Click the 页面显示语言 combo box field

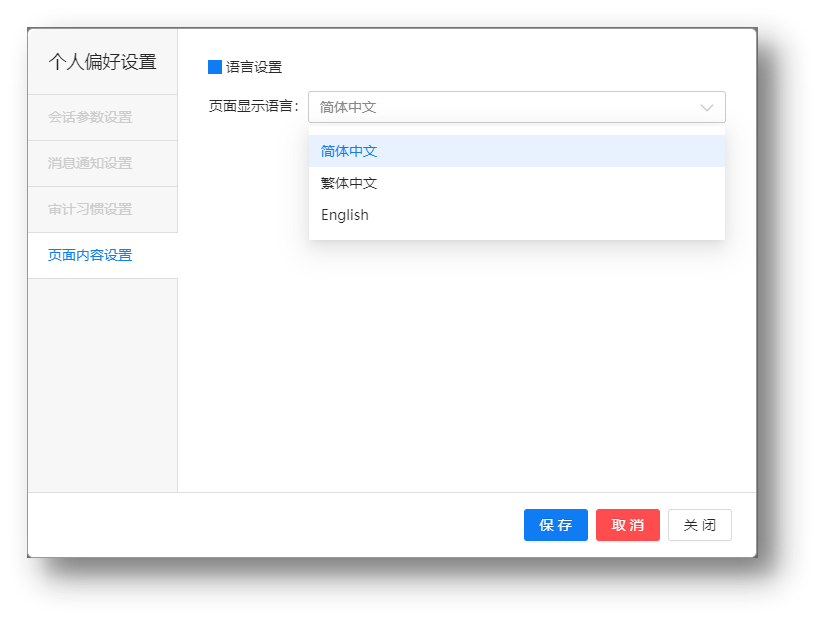[x=500, y=107]
